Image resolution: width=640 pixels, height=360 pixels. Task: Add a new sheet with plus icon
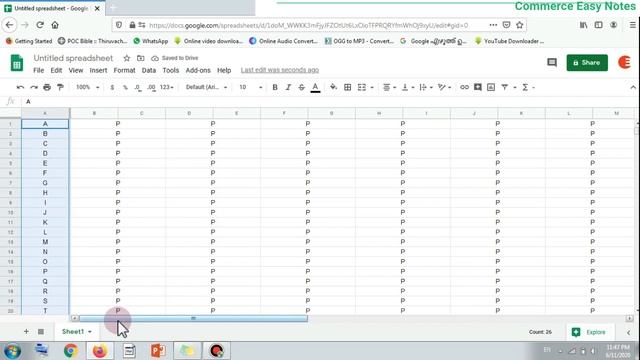(26, 331)
